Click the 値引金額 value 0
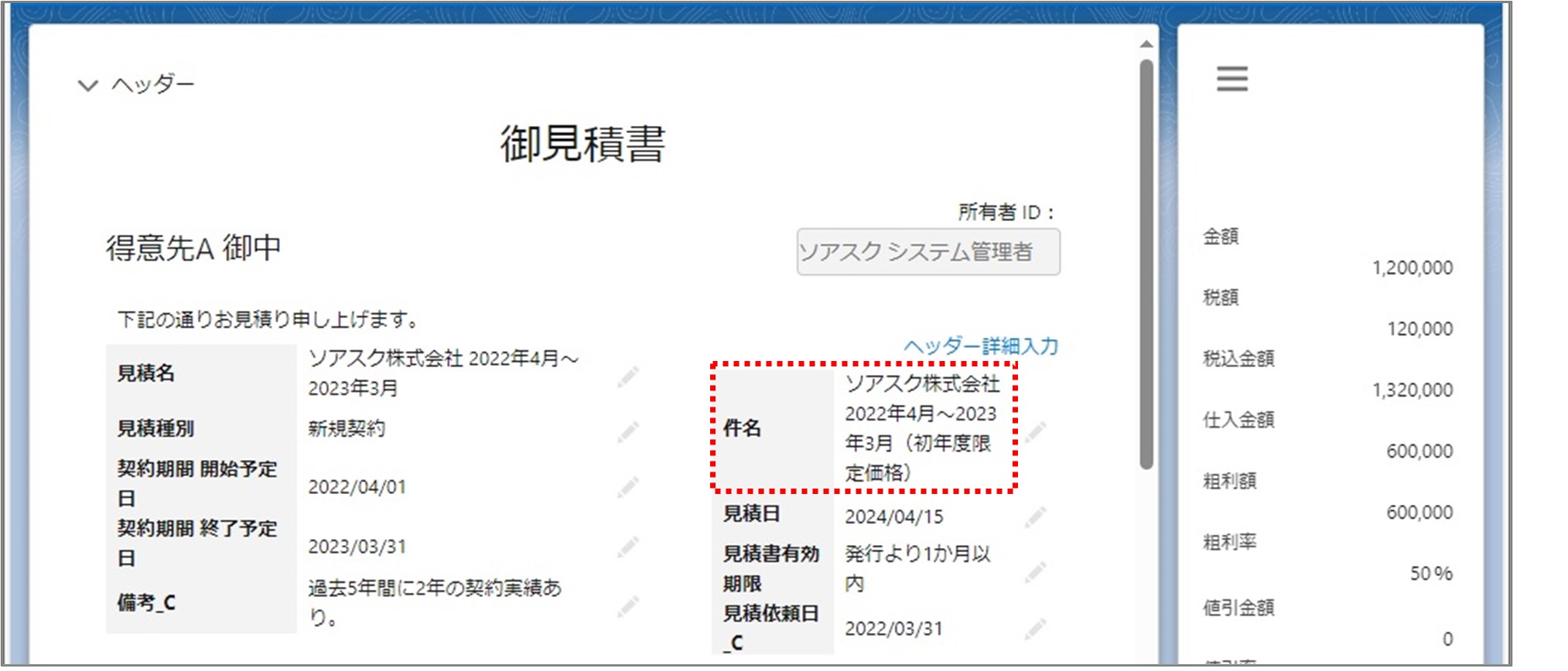 point(1447,639)
